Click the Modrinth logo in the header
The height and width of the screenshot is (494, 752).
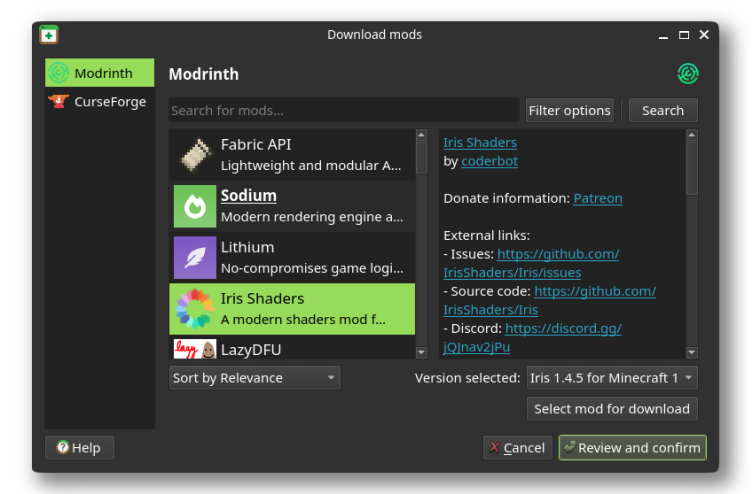[x=687, y=74]
